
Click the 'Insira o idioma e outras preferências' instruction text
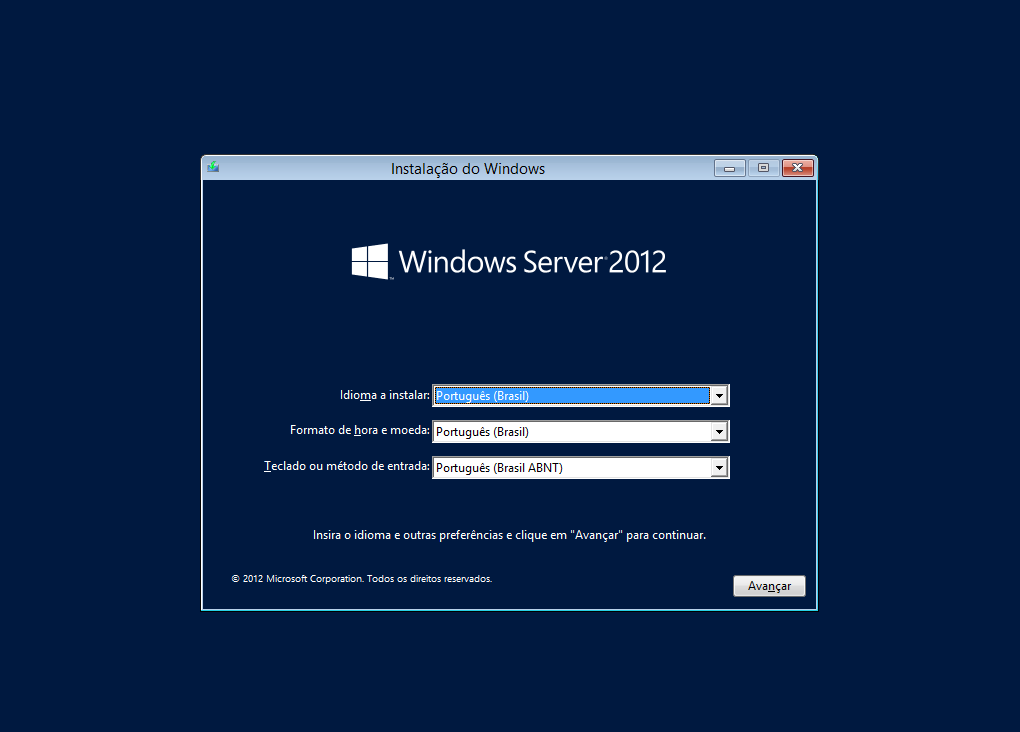click(x=509, y=535)
